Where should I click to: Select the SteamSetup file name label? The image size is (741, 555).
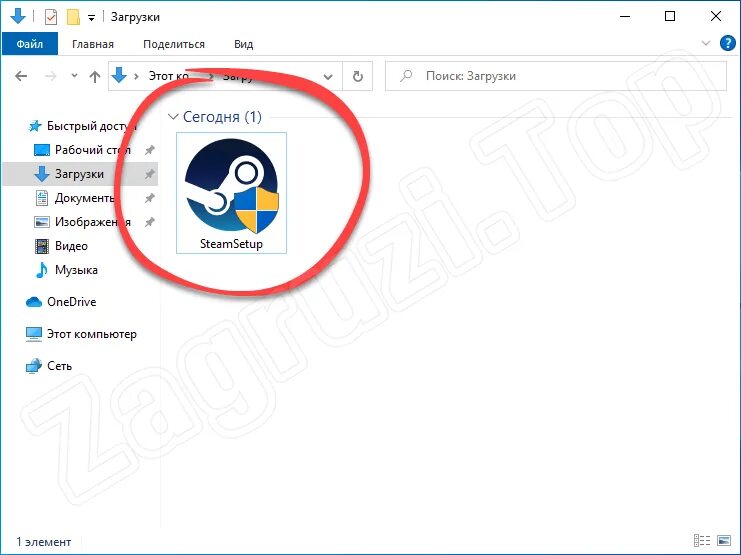231,244
